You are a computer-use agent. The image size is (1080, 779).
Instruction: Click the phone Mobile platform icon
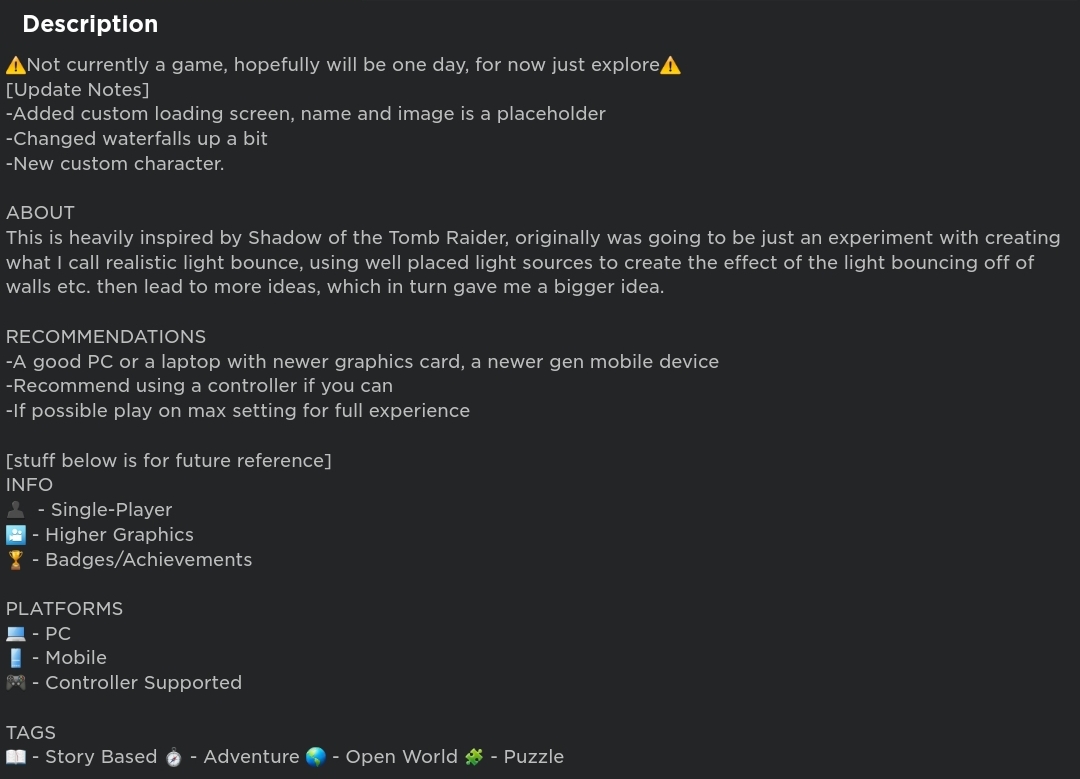[x=16, y=658]
